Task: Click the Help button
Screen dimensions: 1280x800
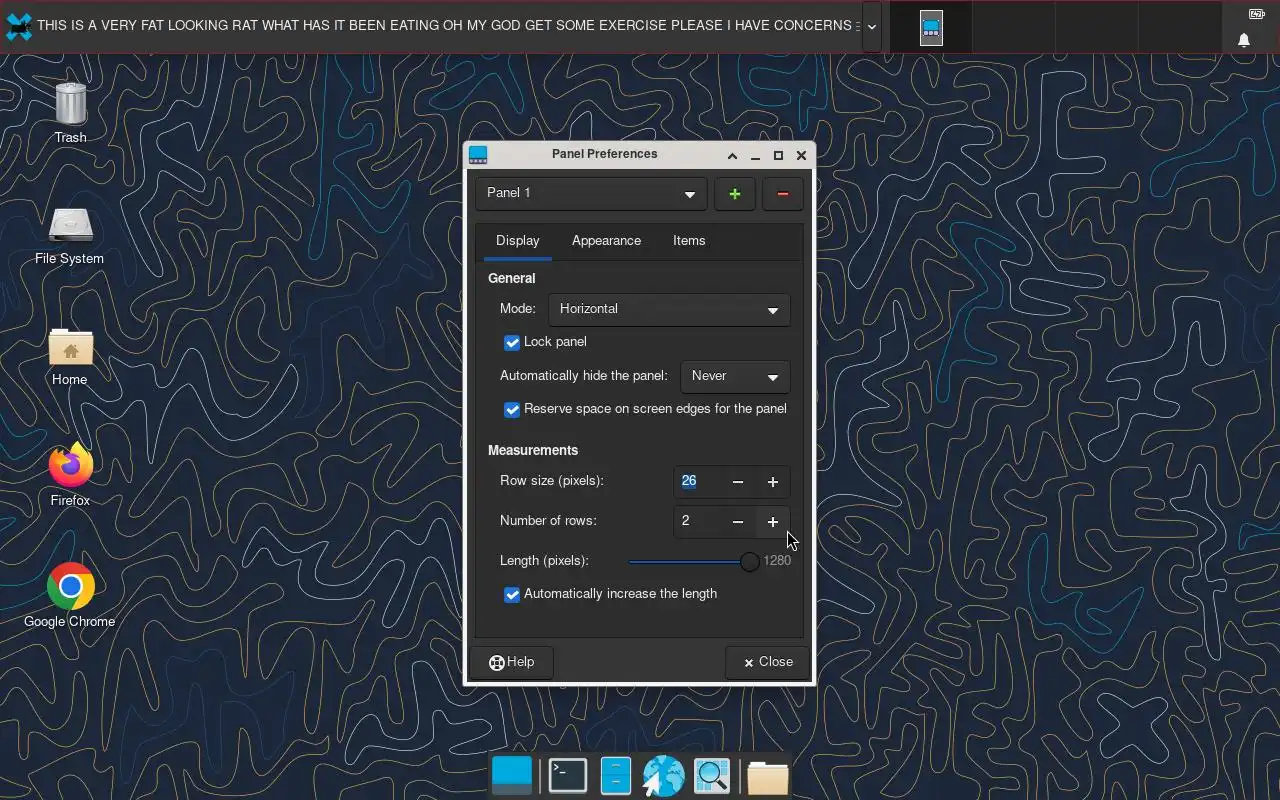Action: tap(511, 662)
